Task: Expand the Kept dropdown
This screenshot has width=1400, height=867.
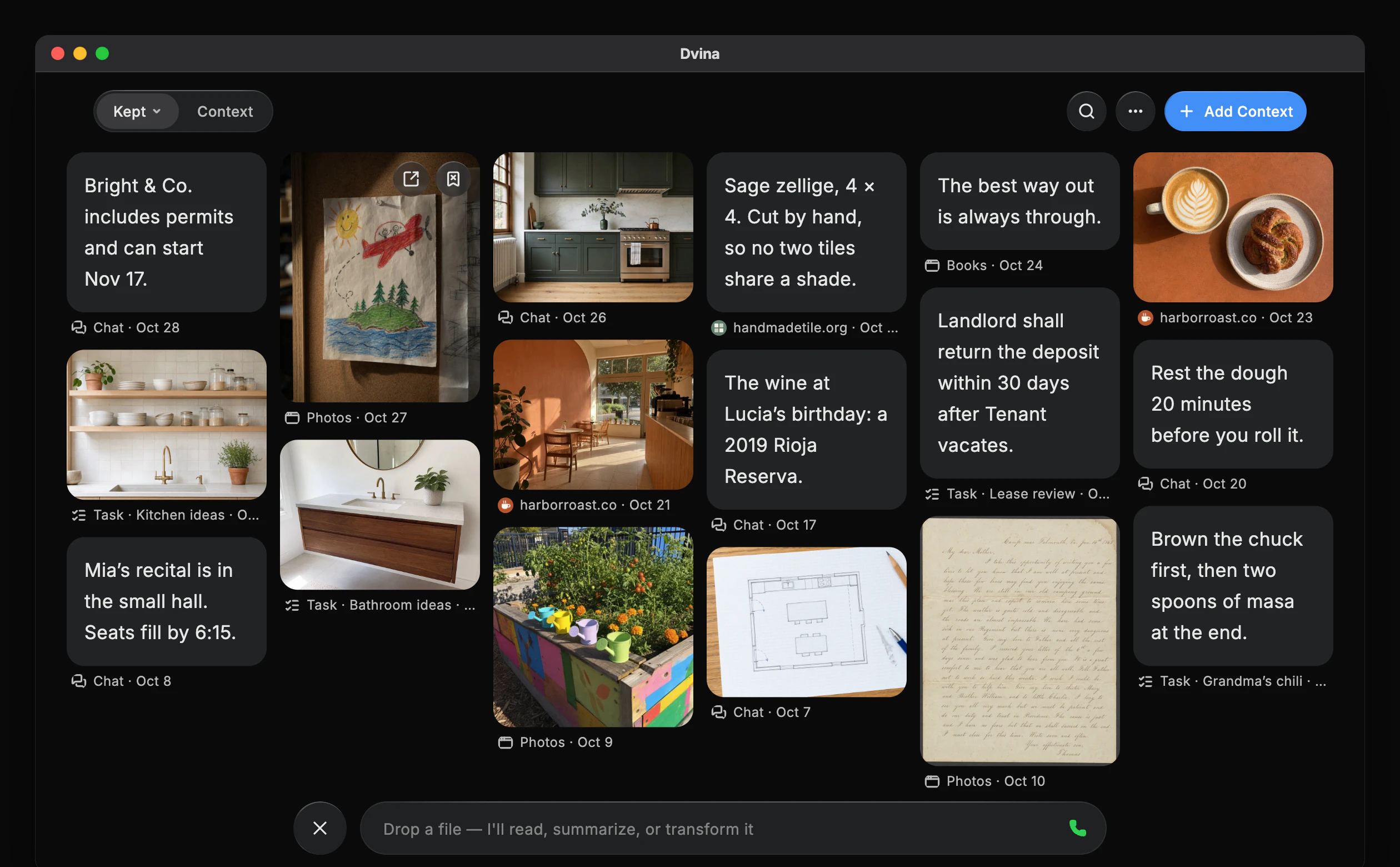Action: point(137,111)
